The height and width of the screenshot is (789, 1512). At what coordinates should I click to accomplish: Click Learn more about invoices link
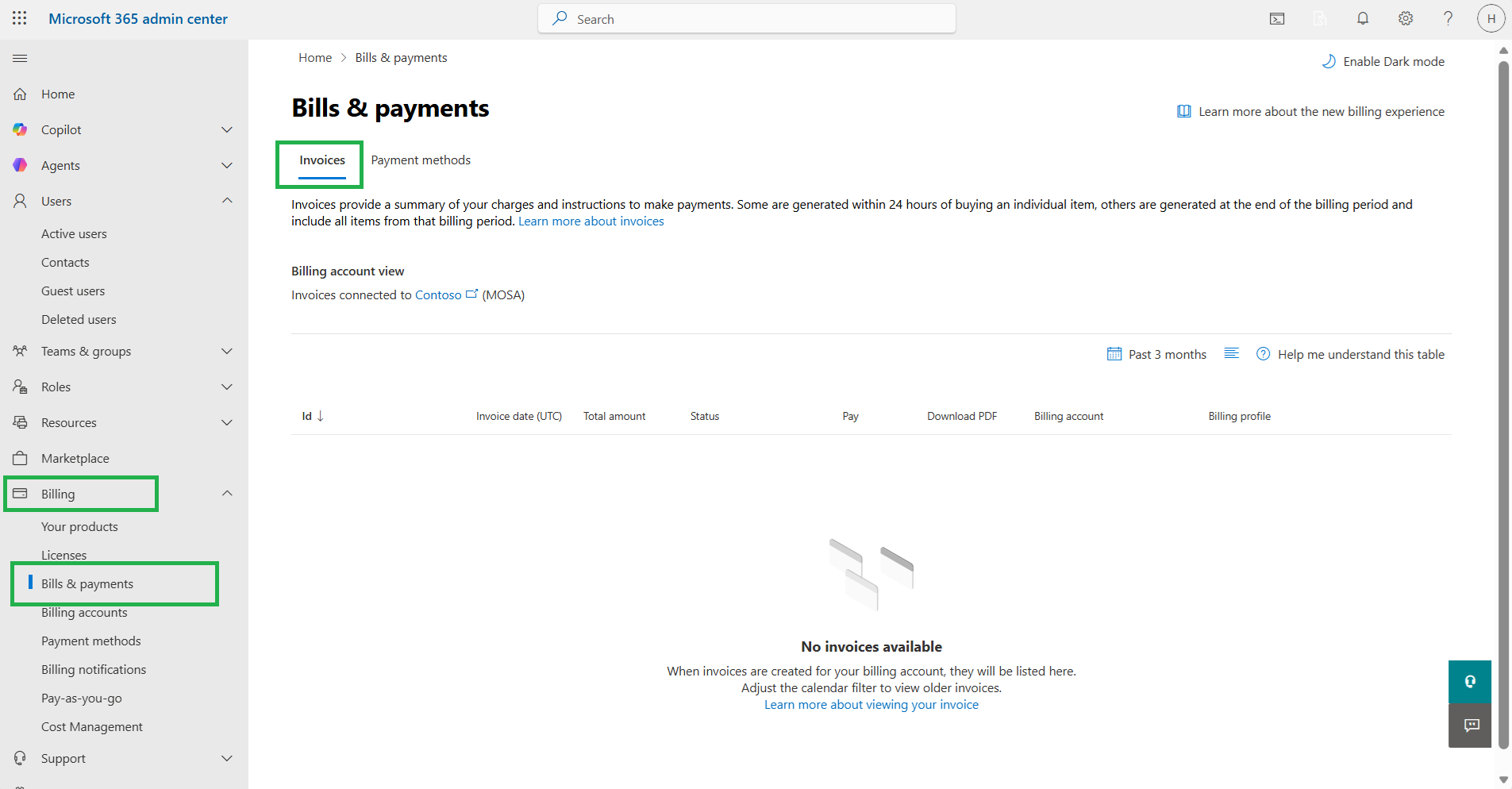[x=591, y=221]
